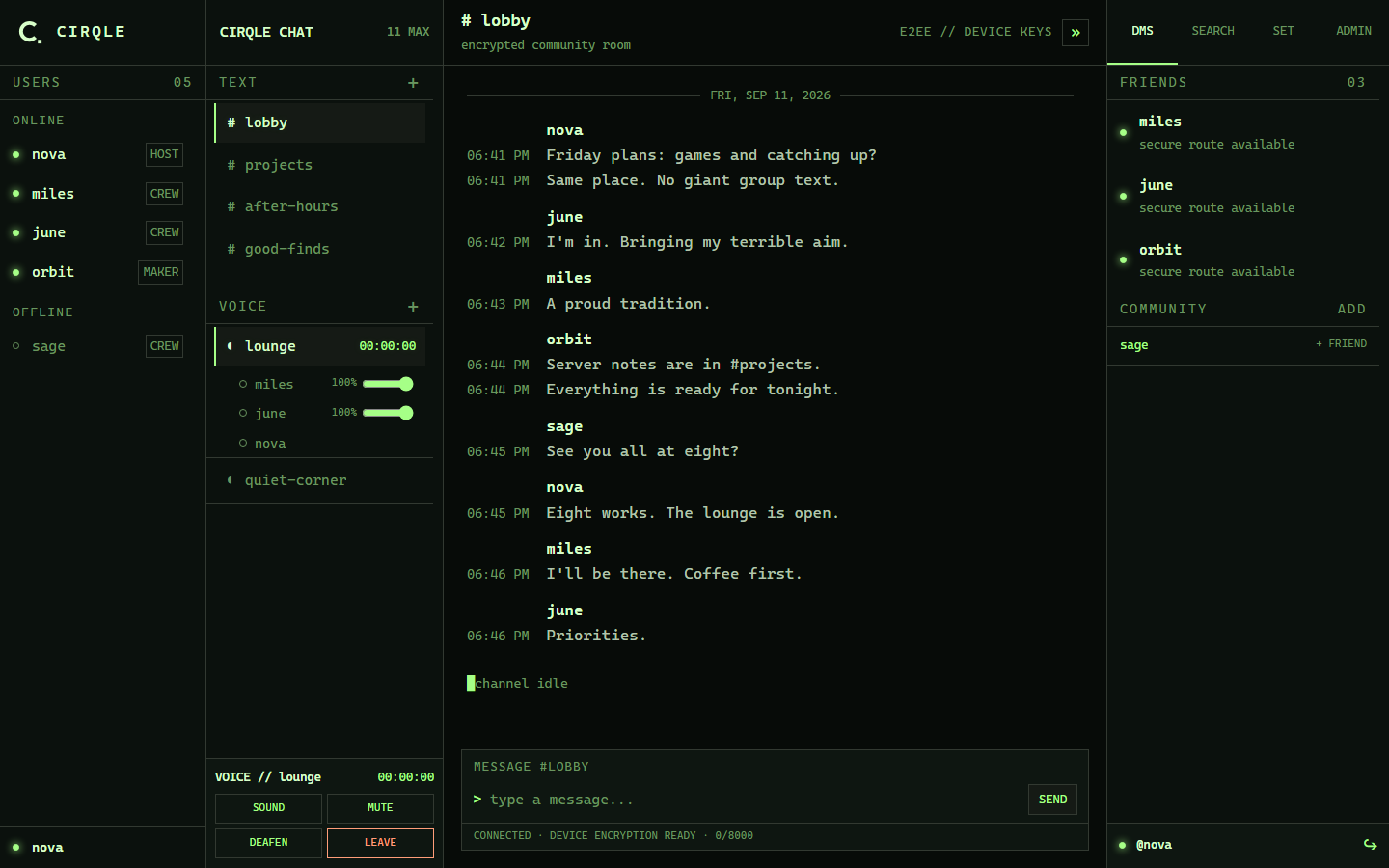Click the '11 MAX' server capacity text

click(408, 32)
